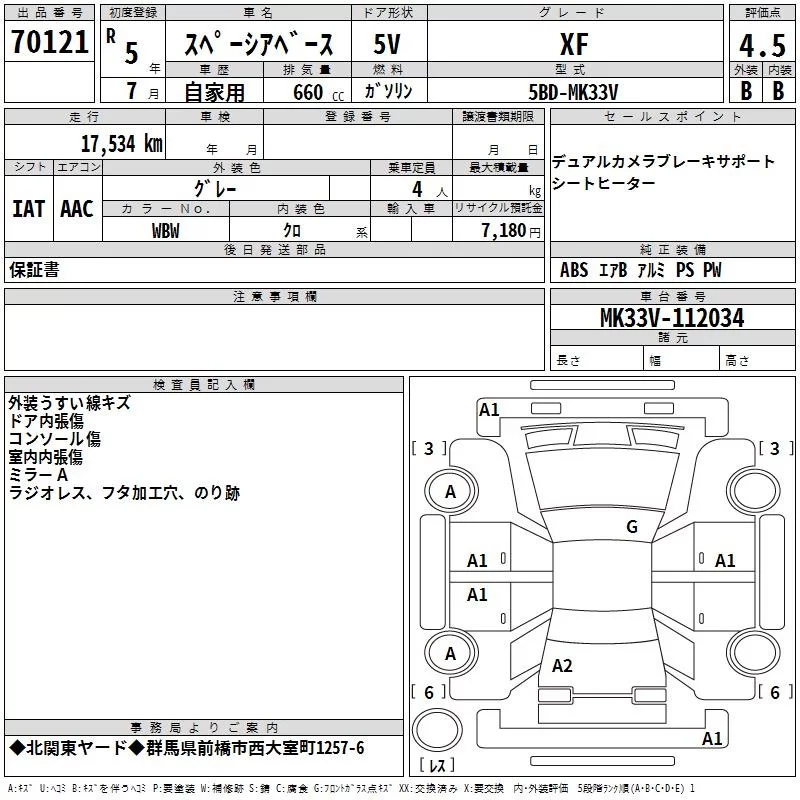Screen dimensions: 800x800
Task: Select the 4.5 evaluation score
Action: 762,45
